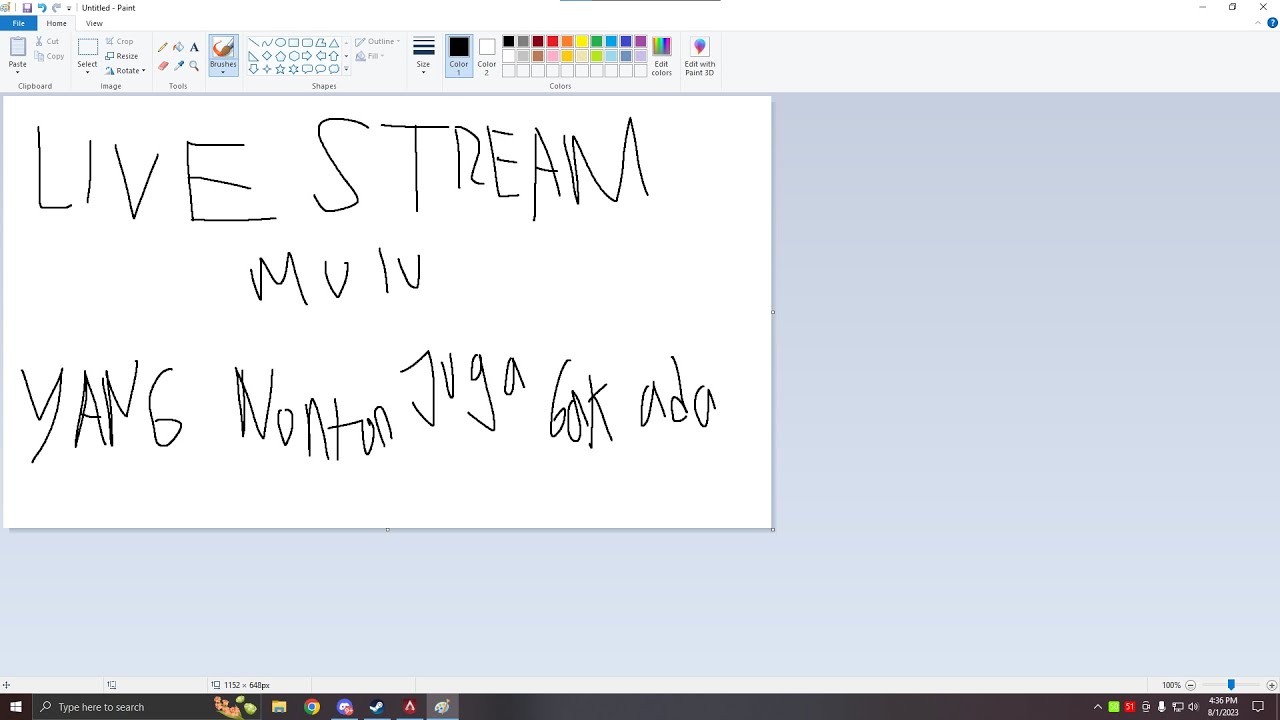1280x720 pixels.
Task: Pick the Eraser tool
Action: pos(163,66)
